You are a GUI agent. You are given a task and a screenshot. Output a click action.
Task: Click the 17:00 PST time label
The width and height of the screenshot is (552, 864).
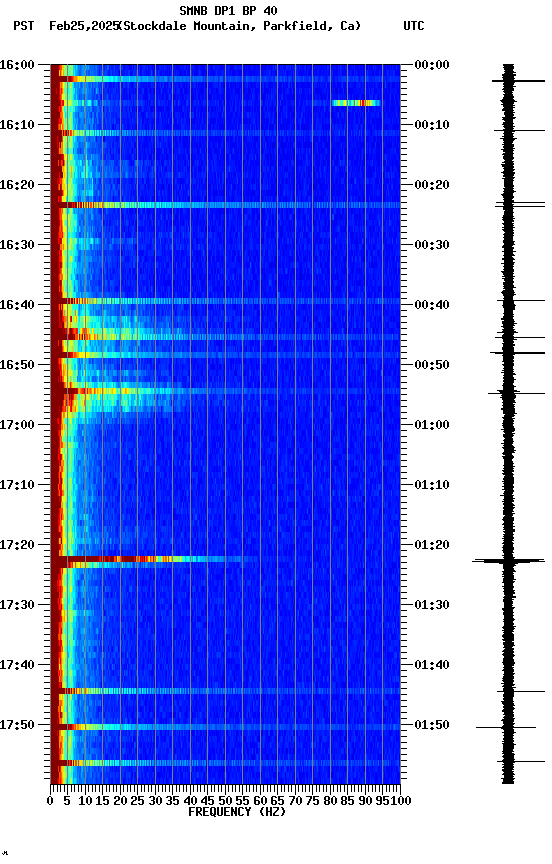pos(17,425)
